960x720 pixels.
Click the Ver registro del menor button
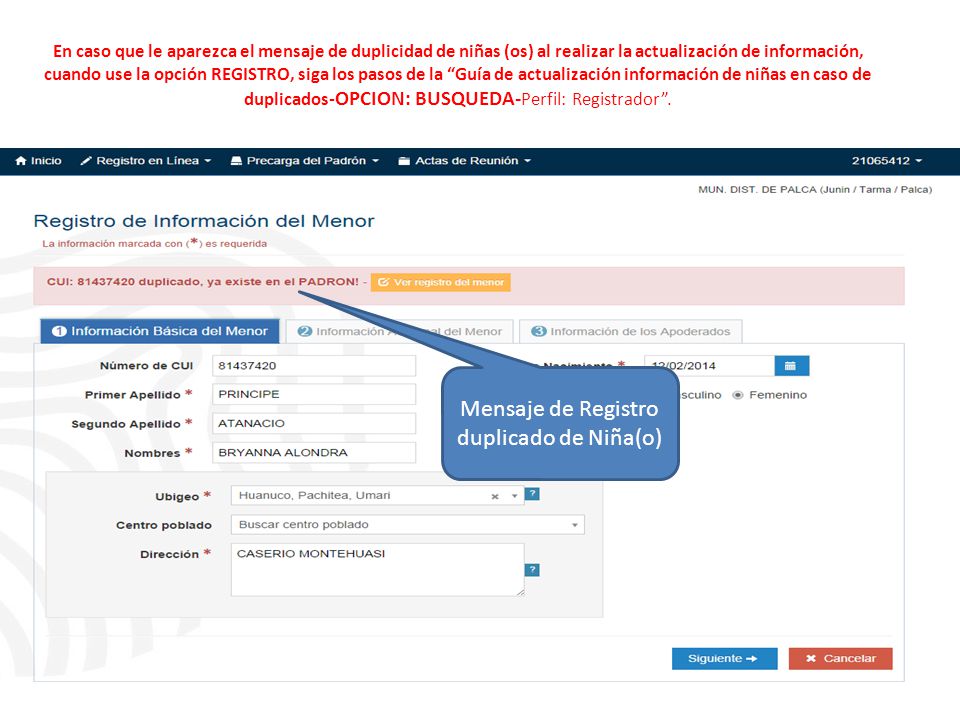[x=441, y=282]
